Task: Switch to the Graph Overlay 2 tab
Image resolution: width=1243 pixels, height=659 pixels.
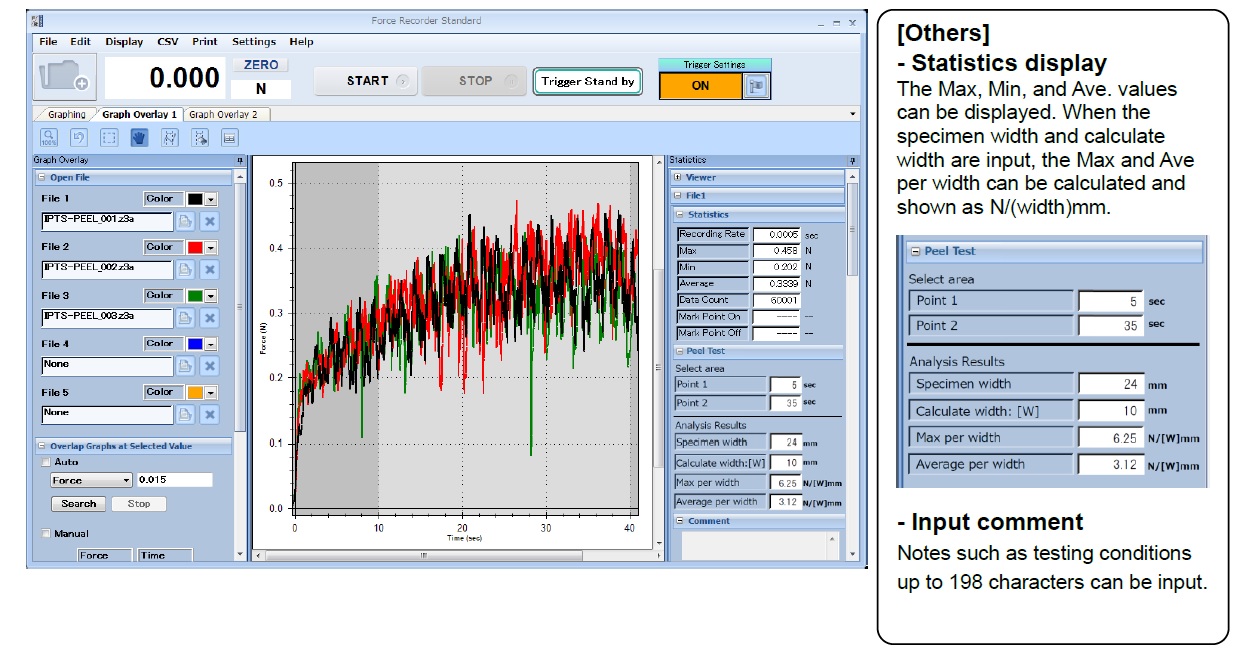Action: 223,115
